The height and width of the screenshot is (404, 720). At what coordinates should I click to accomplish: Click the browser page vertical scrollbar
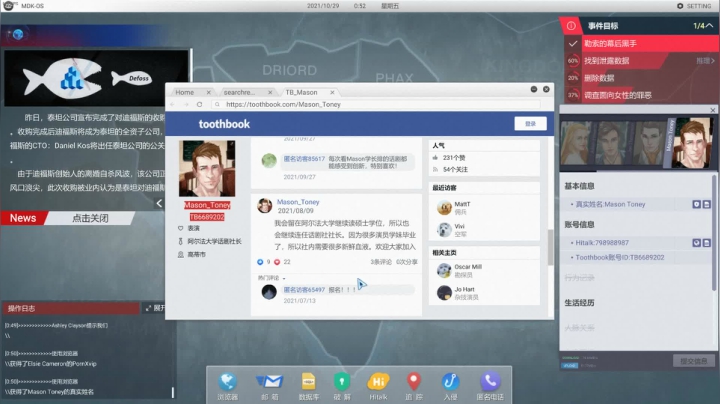550,247
